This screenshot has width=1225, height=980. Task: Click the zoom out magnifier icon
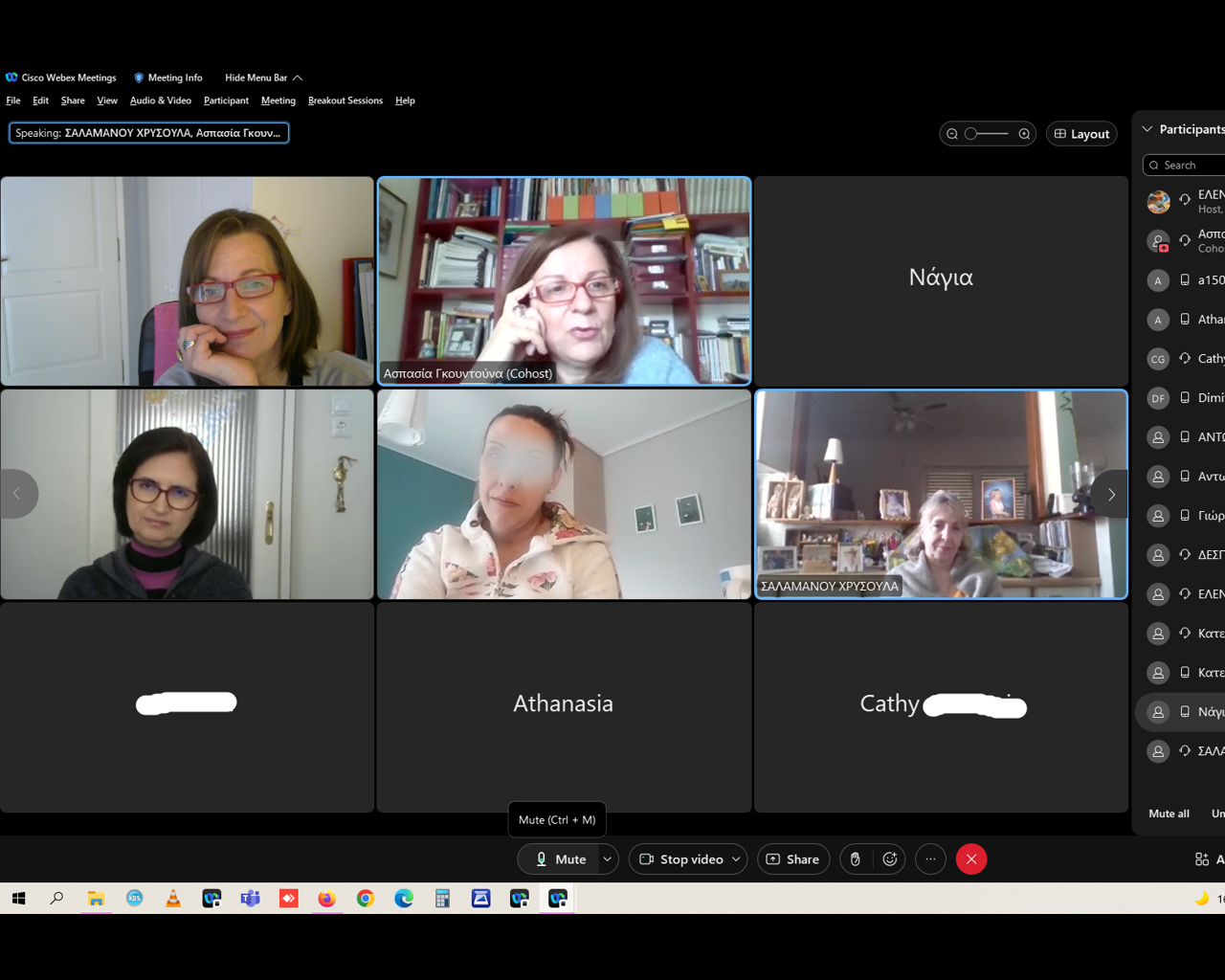pos(952,134)
